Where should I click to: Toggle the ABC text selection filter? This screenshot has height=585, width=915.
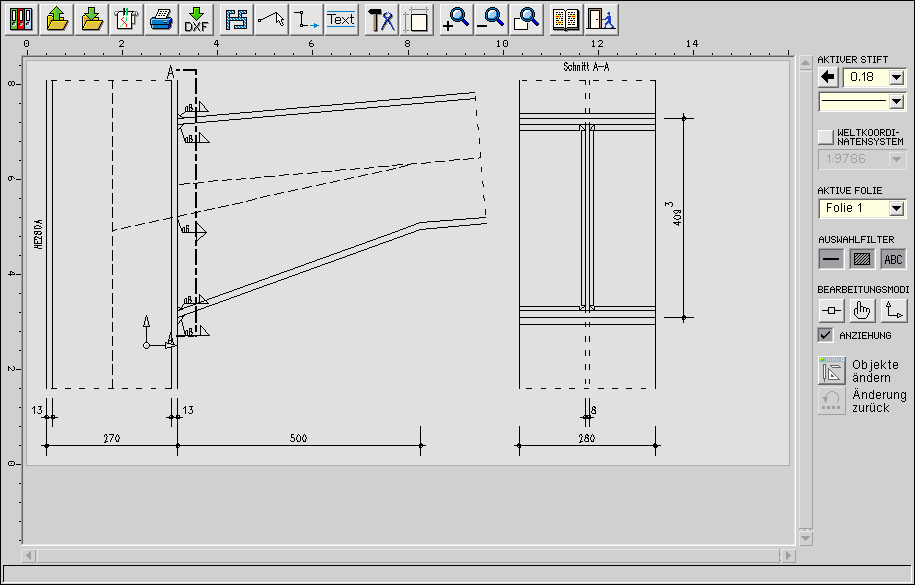pyautogui.click(x=893, y=259)
